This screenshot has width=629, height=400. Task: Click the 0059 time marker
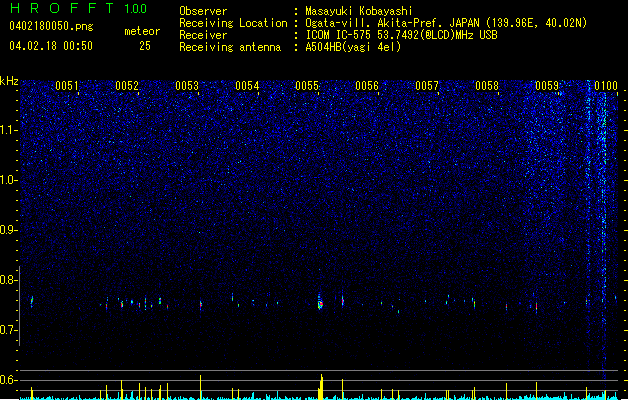(547, 86)
